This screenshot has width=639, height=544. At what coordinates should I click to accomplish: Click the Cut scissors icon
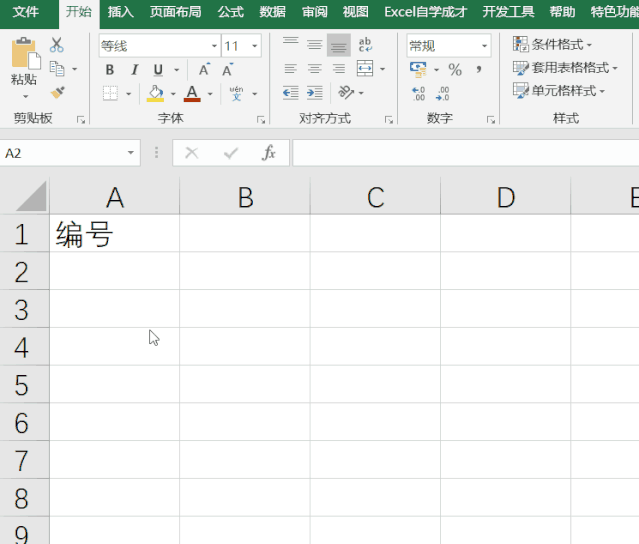pos(57,45)
